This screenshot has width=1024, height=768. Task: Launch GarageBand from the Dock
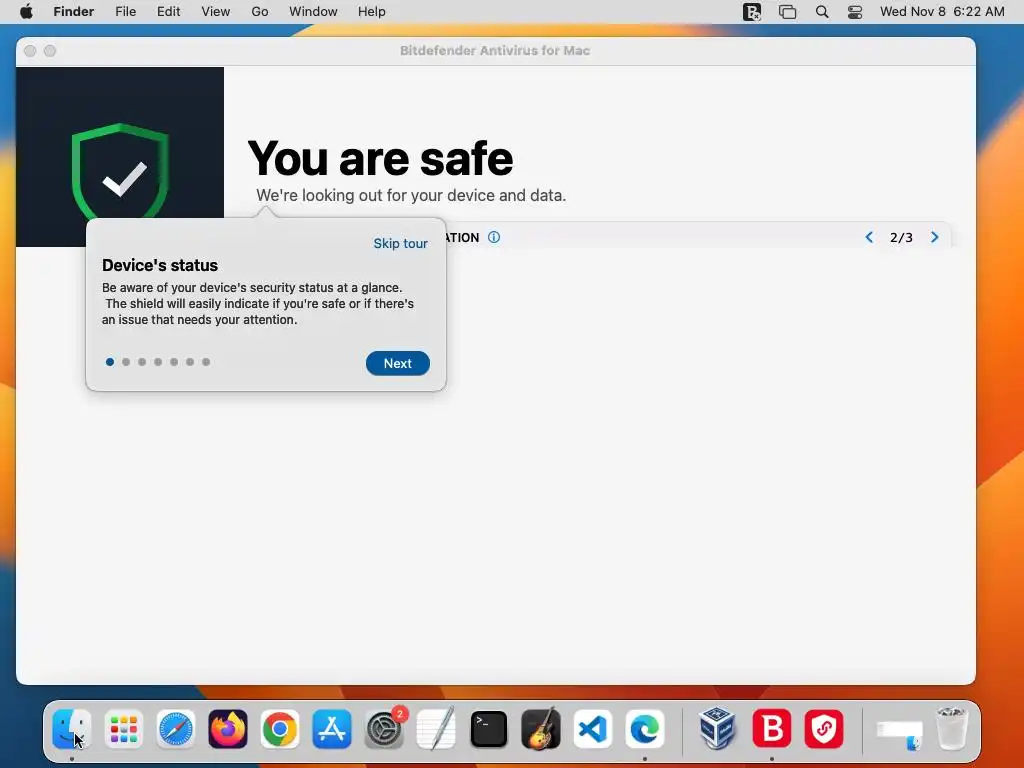(x=541, y=729)
